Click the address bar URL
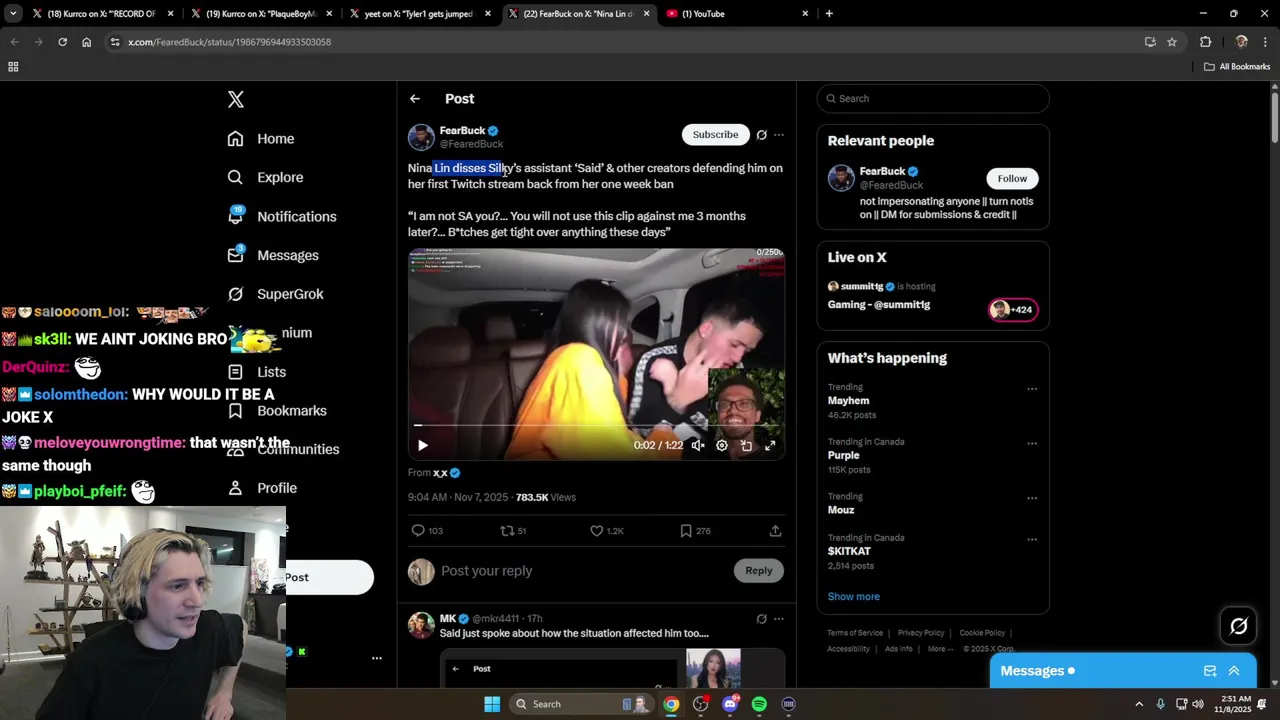The height and width of the screenshot is (720, 1280). click(x=229, y=42)
